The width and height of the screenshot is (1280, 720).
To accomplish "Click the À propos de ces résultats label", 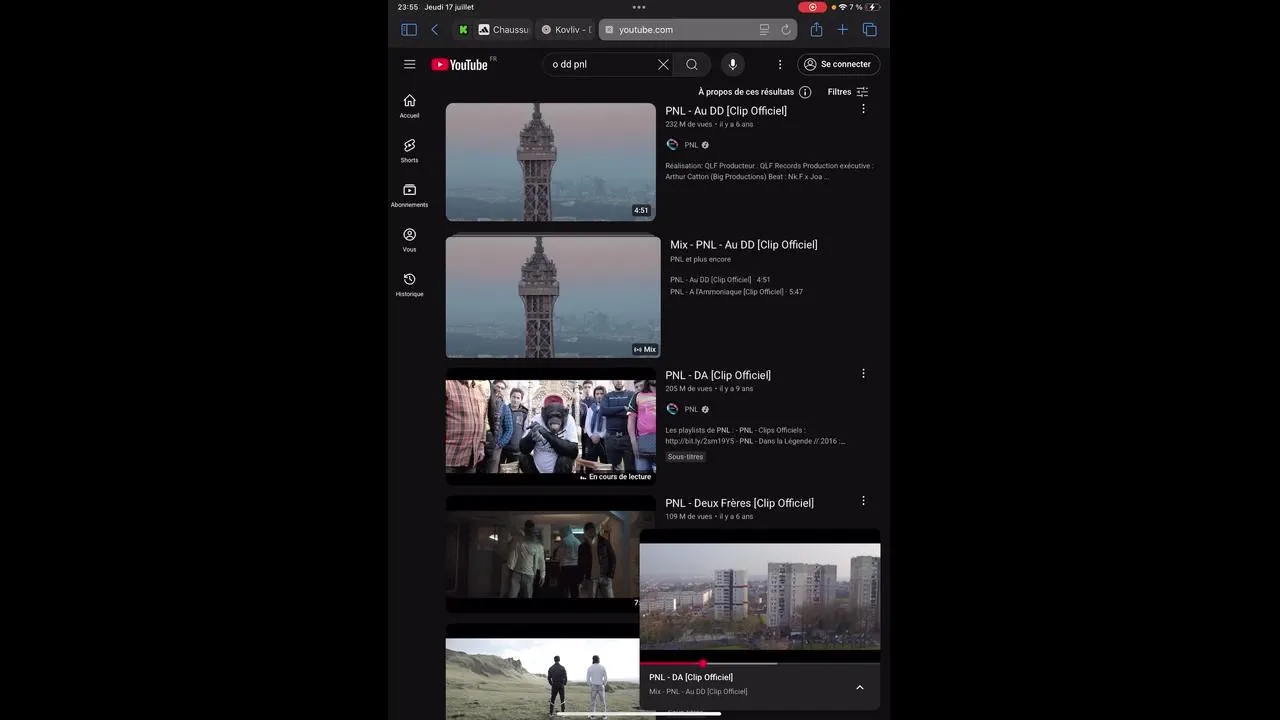I will [746, 92].
